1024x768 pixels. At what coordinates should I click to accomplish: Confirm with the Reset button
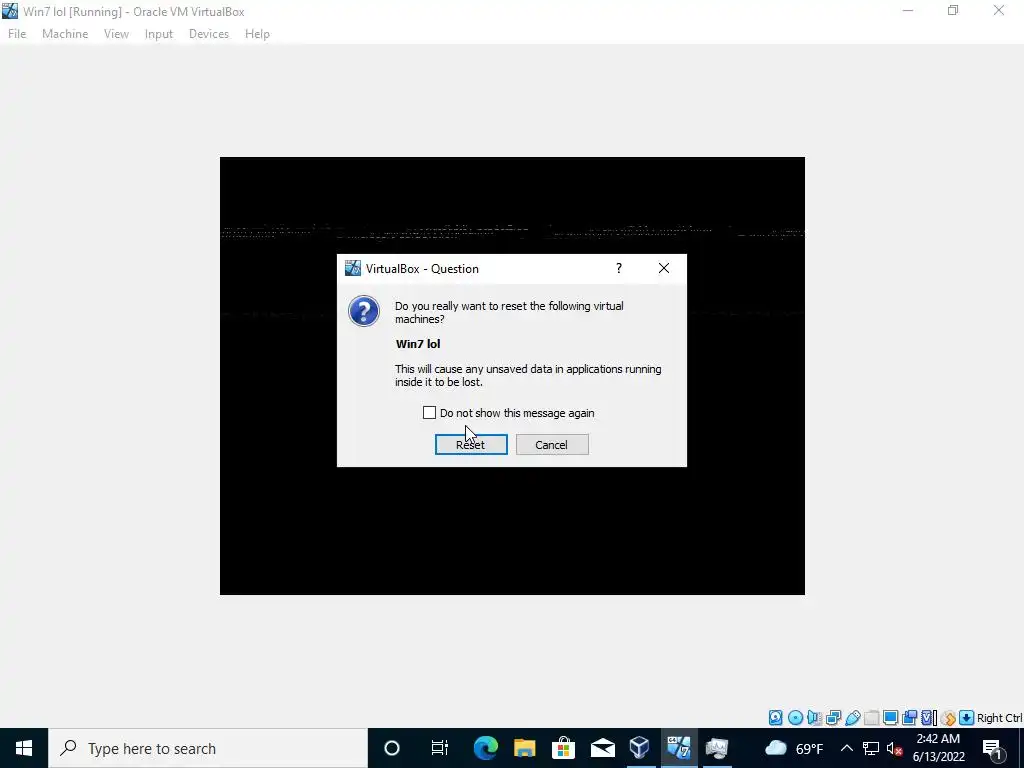click(471, 445)
